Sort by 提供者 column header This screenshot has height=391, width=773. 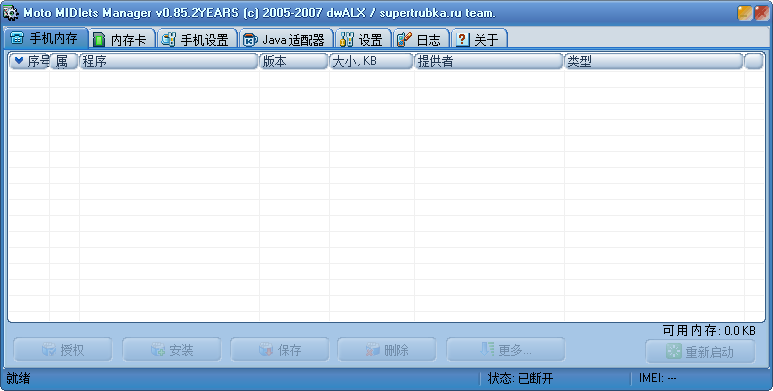(x=489, y=61)
